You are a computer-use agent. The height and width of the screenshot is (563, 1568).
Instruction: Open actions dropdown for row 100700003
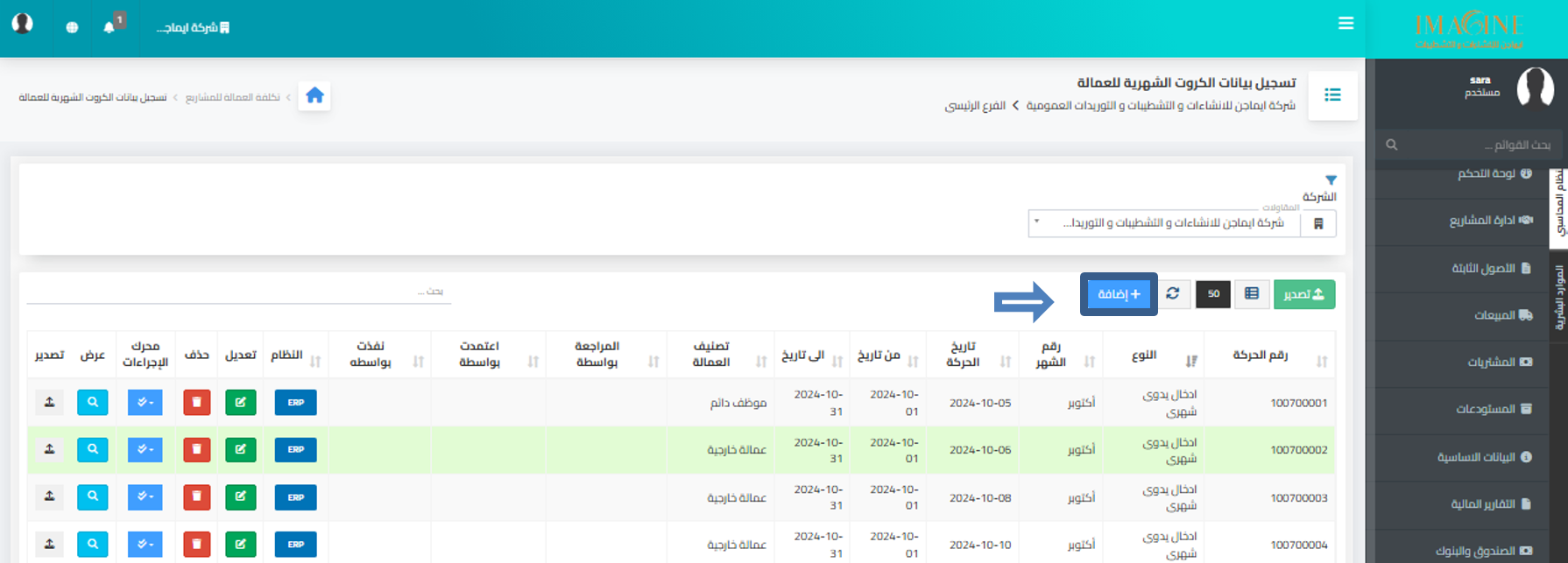[145, 497]
